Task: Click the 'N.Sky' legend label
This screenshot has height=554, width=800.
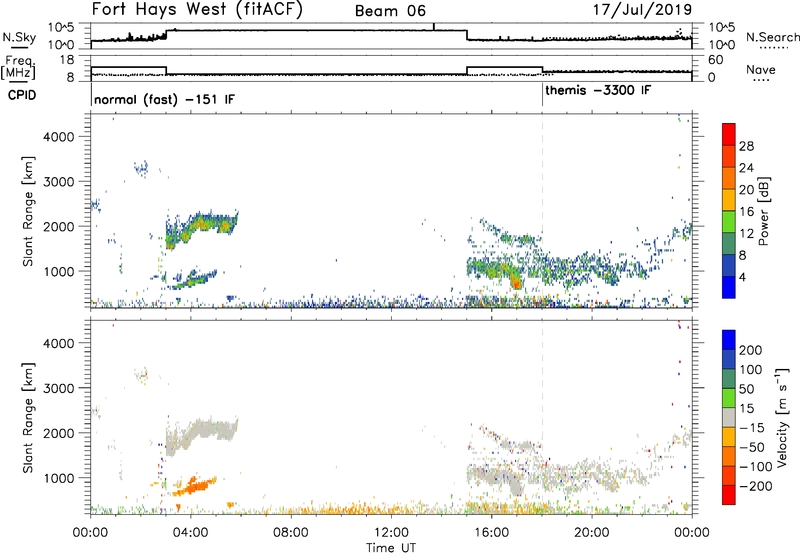Action: pyautogui.click(x=19, y=37)
